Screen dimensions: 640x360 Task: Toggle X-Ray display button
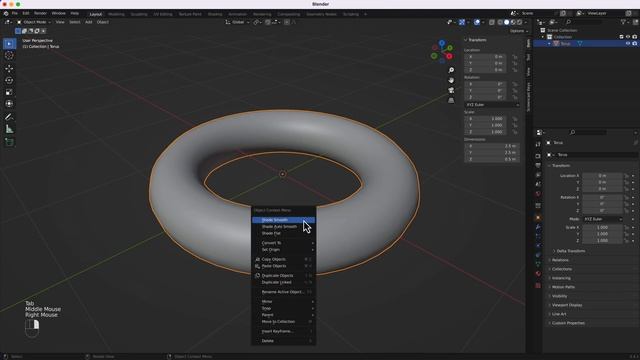491,22
